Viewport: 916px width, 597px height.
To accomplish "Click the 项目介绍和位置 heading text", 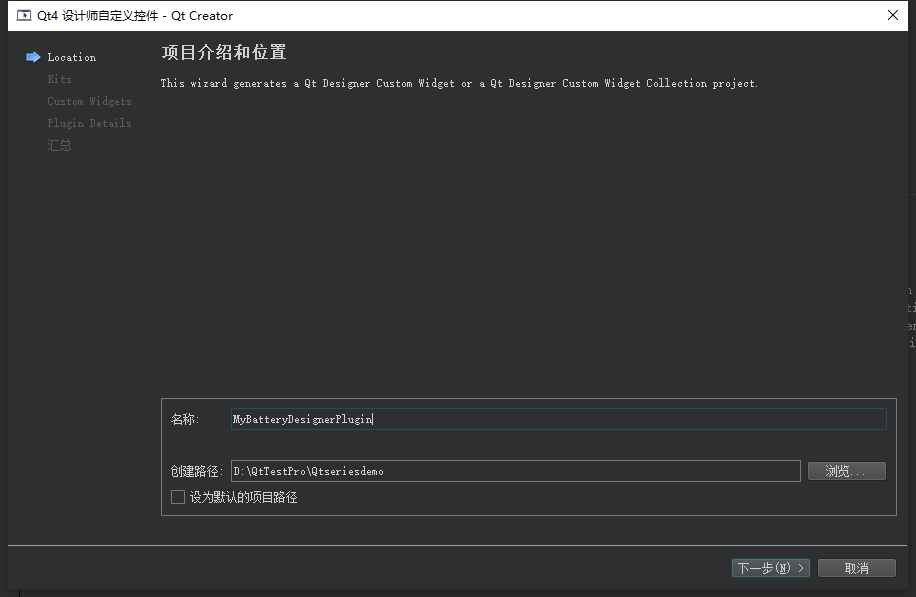I will [224, 53].
